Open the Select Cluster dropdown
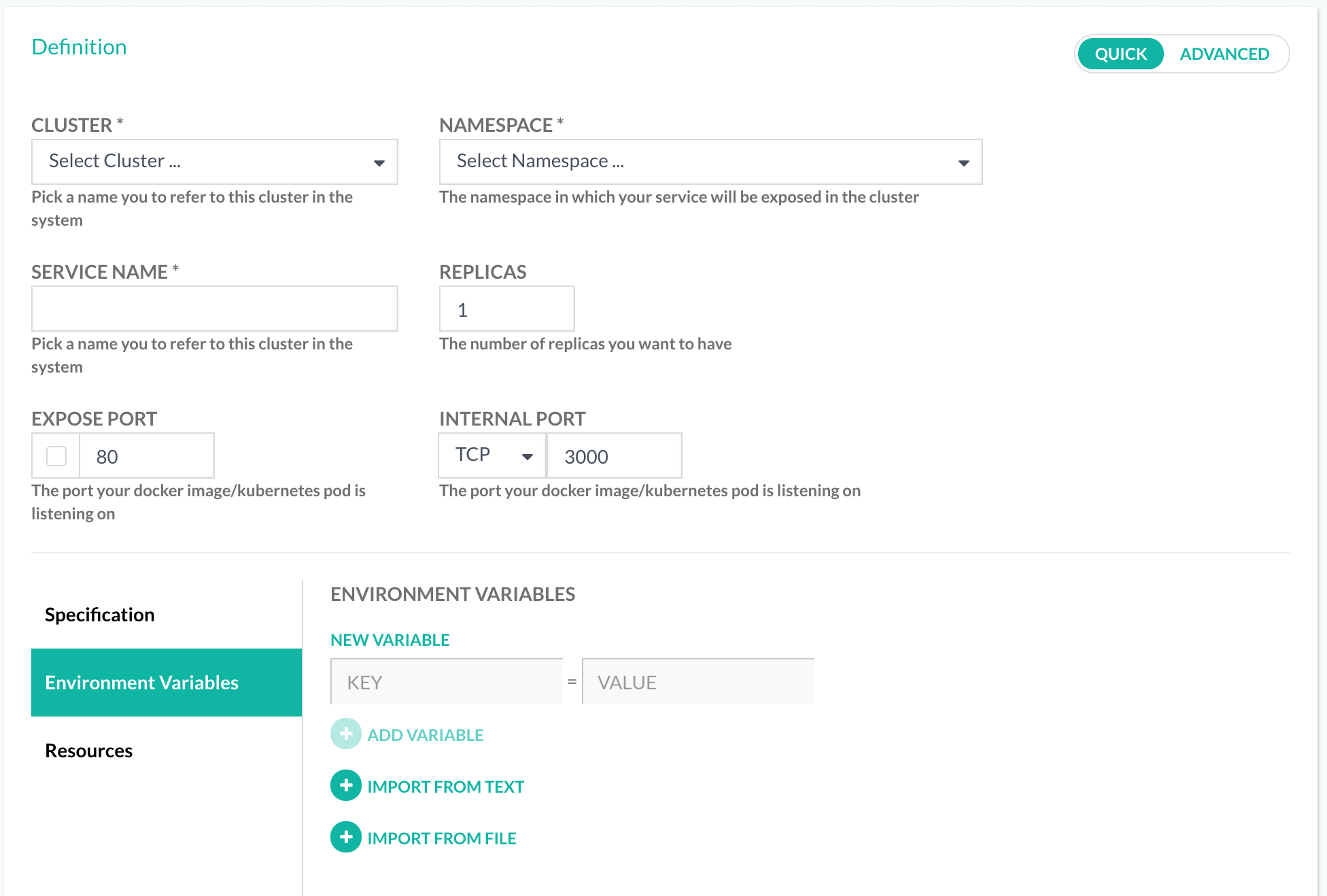 click(x=215, y=162)
